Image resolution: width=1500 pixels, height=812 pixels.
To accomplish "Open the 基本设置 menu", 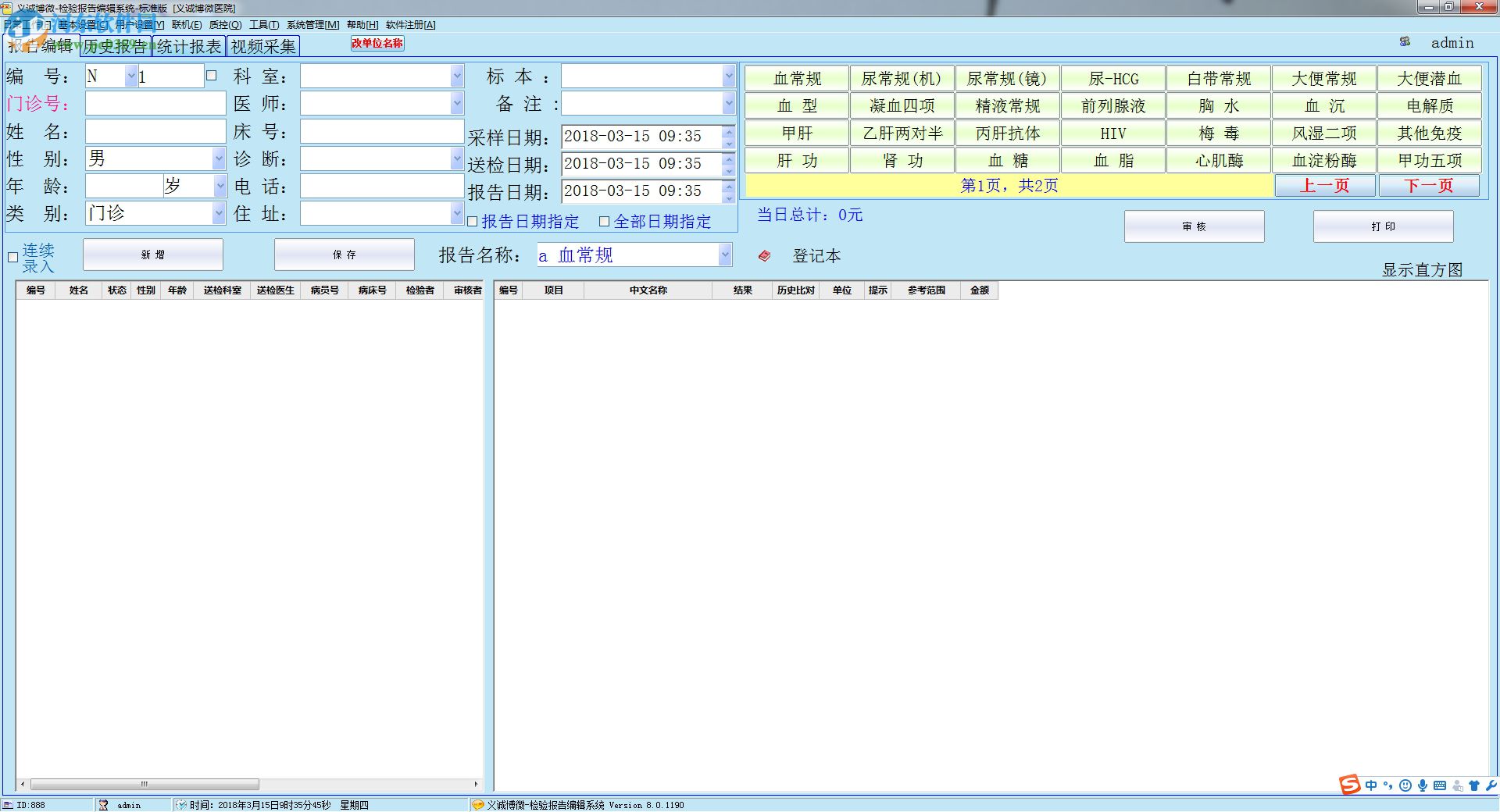I will click(83, 25).
